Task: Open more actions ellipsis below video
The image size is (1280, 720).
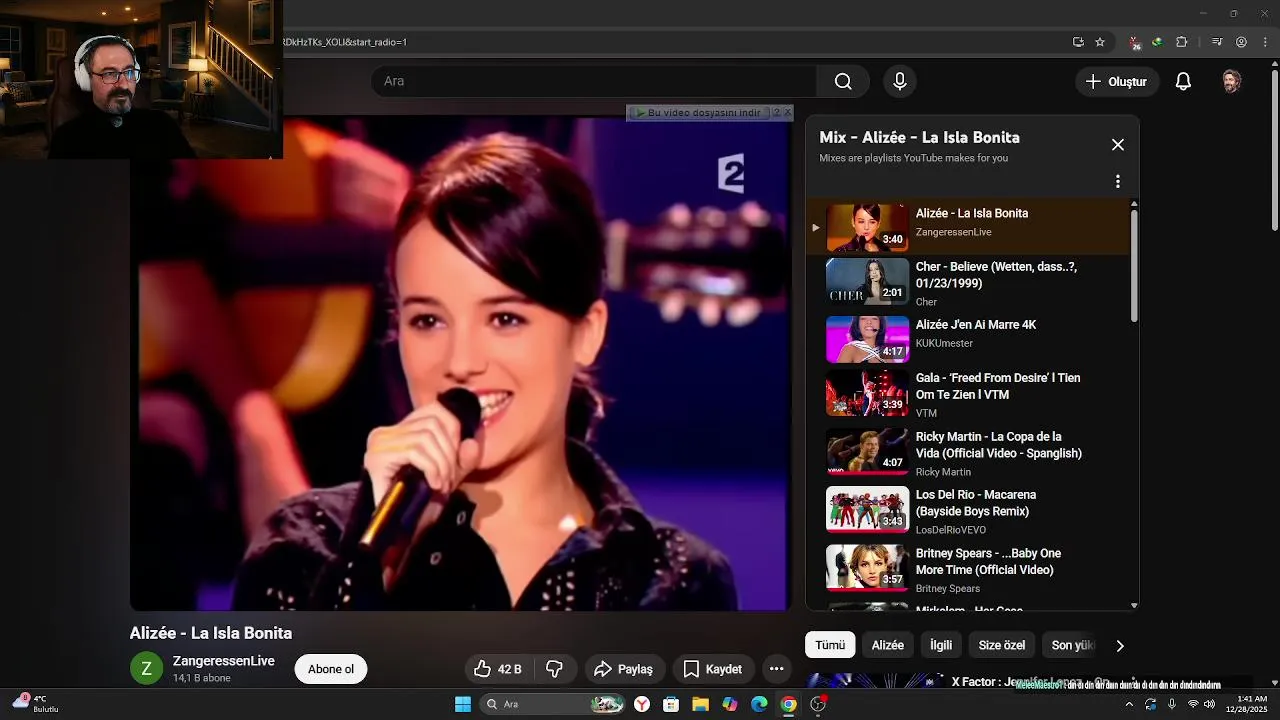Action: [x=776, y=669]
